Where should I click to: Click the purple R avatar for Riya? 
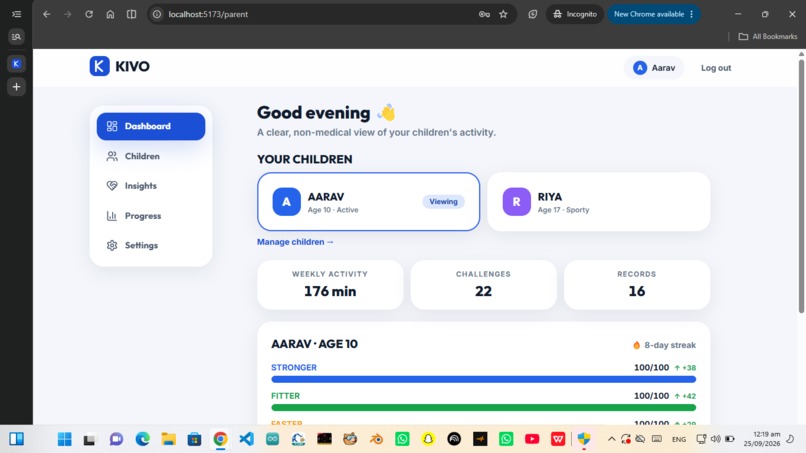(516, 202)
